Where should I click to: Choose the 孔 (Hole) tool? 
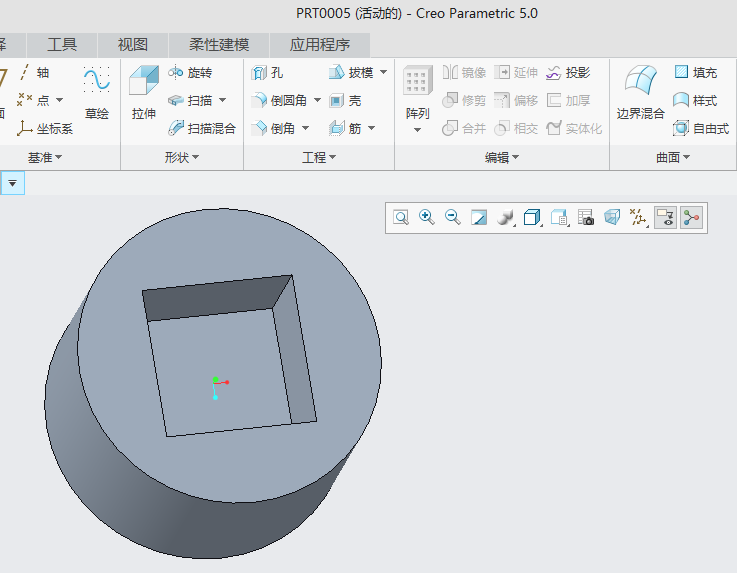click(x=267, y=73)
